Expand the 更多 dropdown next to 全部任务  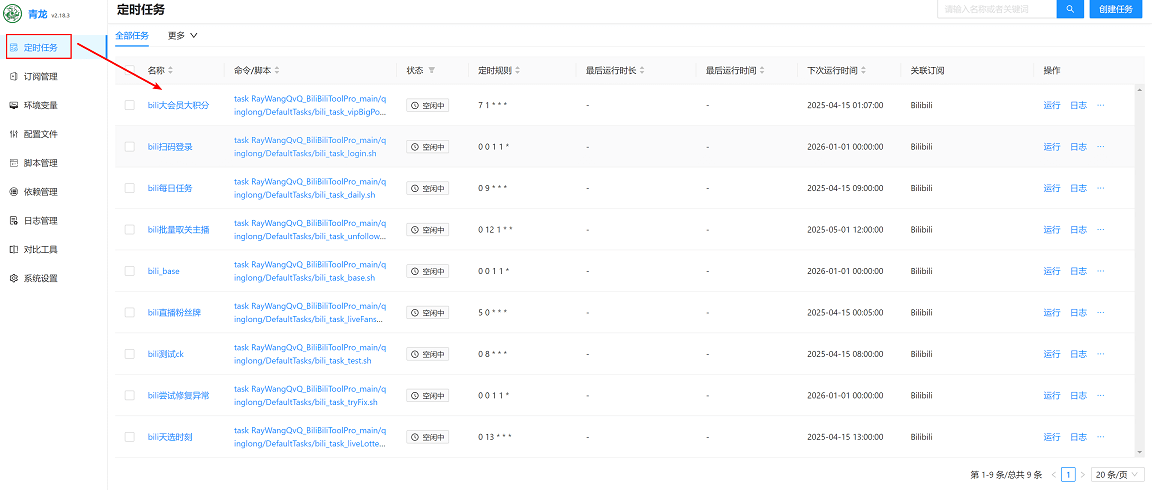[x=182, y=35]
